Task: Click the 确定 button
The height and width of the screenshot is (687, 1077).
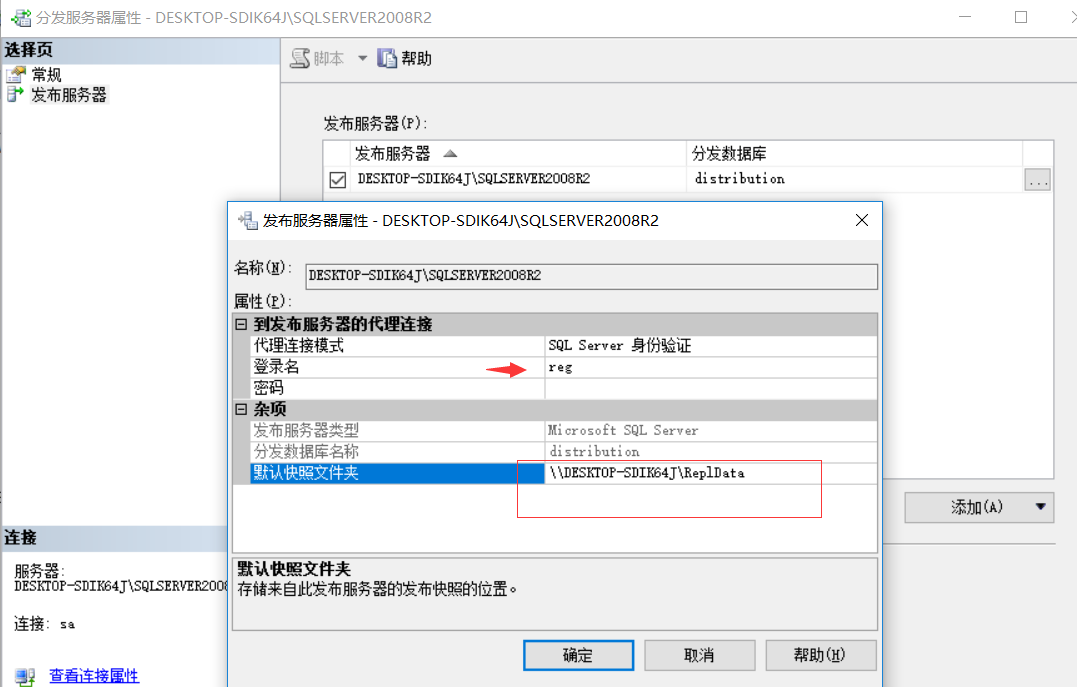Action: click(x=578, y=655)
